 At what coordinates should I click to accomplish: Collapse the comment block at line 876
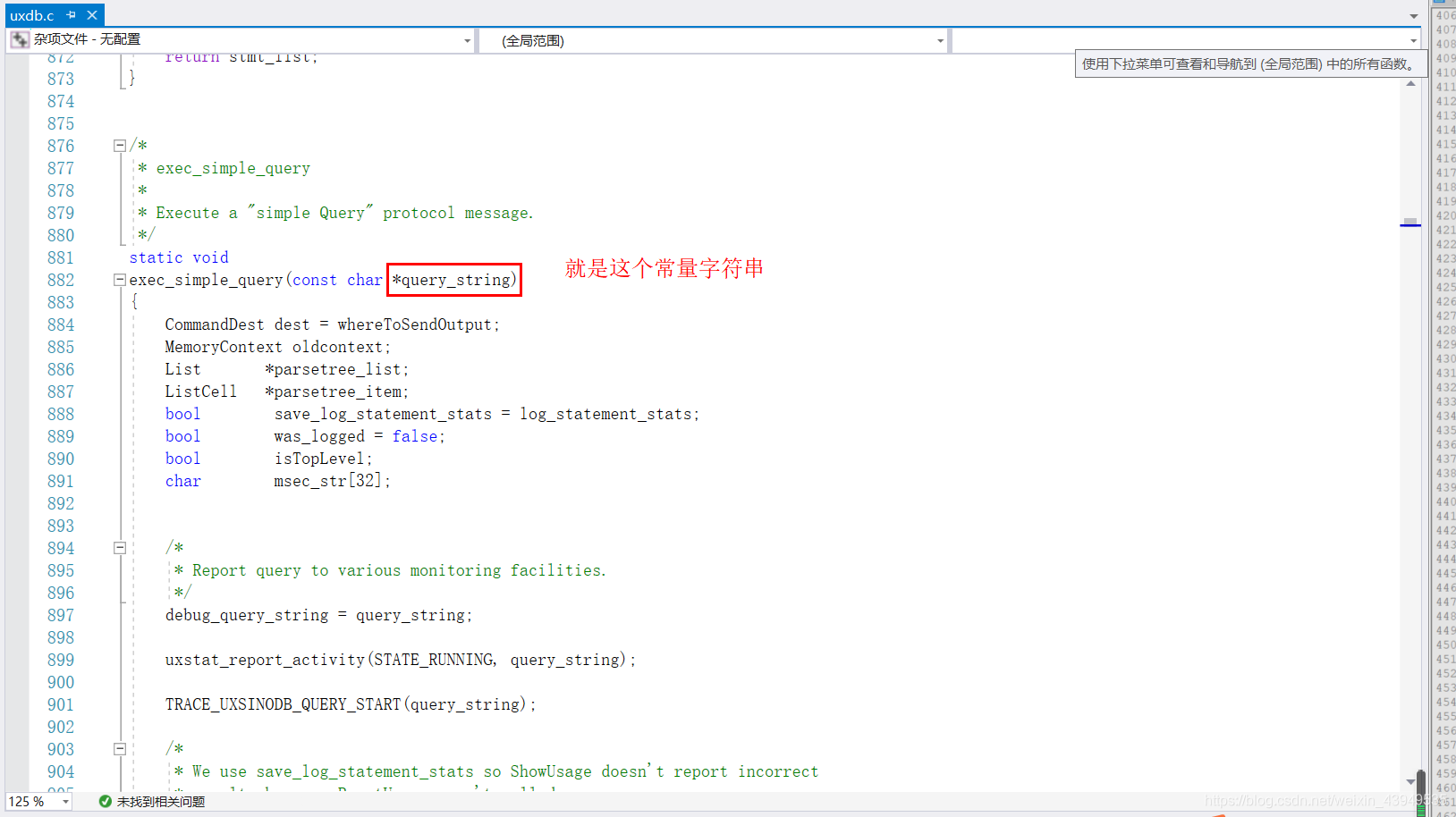coord(120,146)
